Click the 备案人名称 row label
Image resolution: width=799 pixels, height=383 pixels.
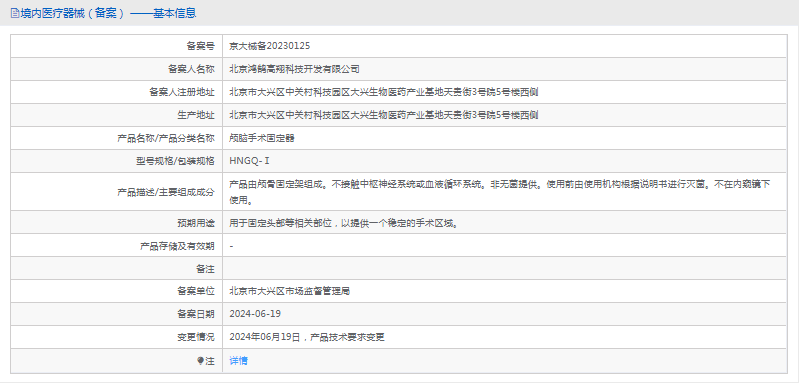[191, 69]
